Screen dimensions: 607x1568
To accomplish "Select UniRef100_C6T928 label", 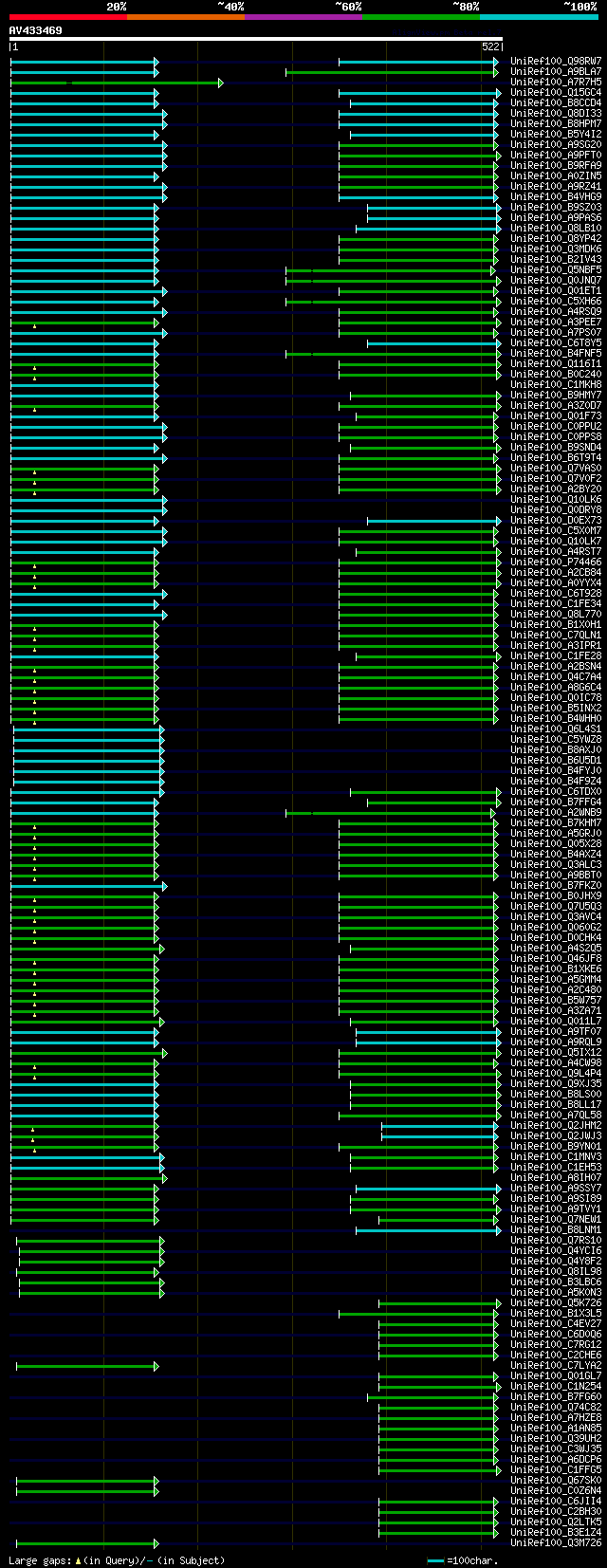I will point(556,593).
